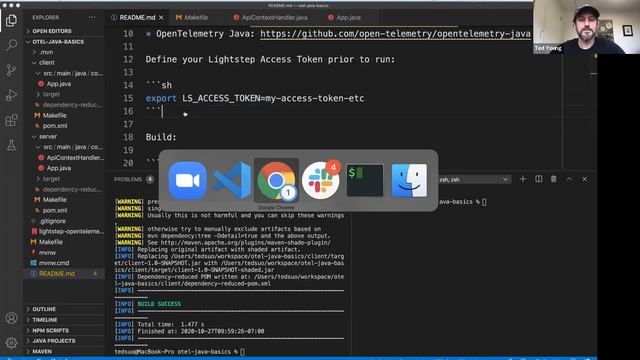
Task: Open the Testing flask view
Action: (x=11, y=145)
